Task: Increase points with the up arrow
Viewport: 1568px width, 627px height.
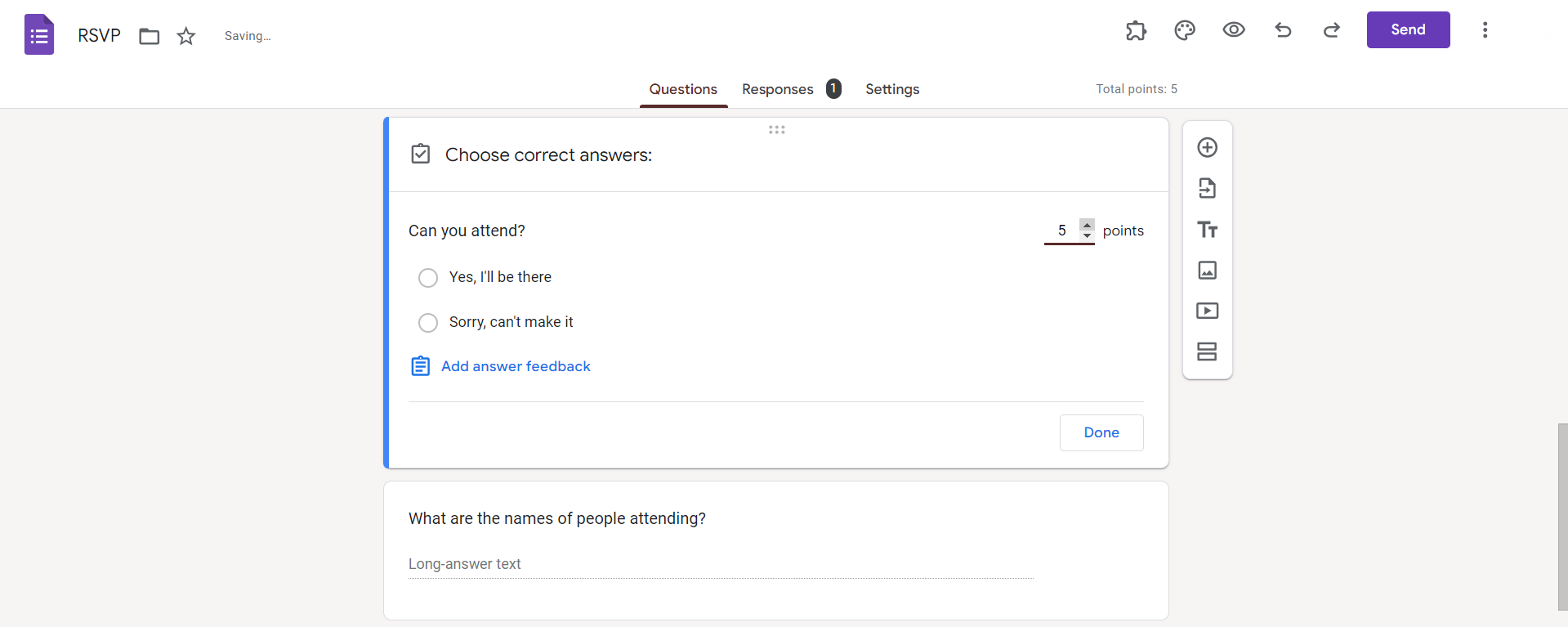Action: 1087,224
